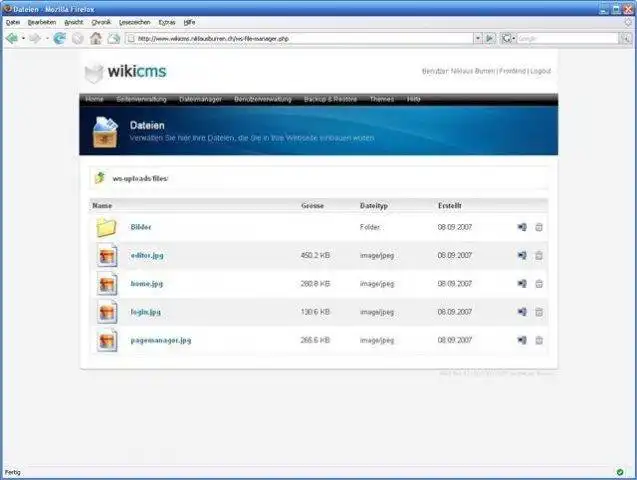Open Backup & Restore in navigation bar
This screenshot has width=637, height=480.
(330, 99)
